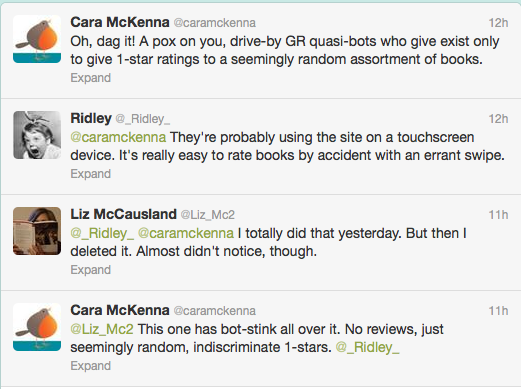The image size is (521, 389).
Task: Expand Liz McCausland's tweet
Action: click(x=90, y=270)
